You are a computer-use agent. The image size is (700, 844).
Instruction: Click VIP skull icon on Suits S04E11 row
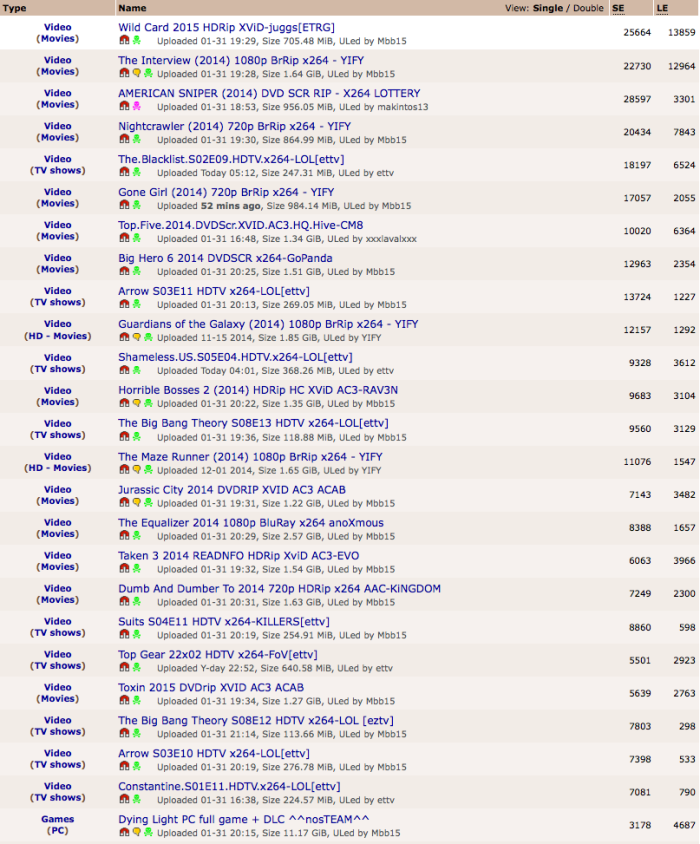[x=137, y=634]
